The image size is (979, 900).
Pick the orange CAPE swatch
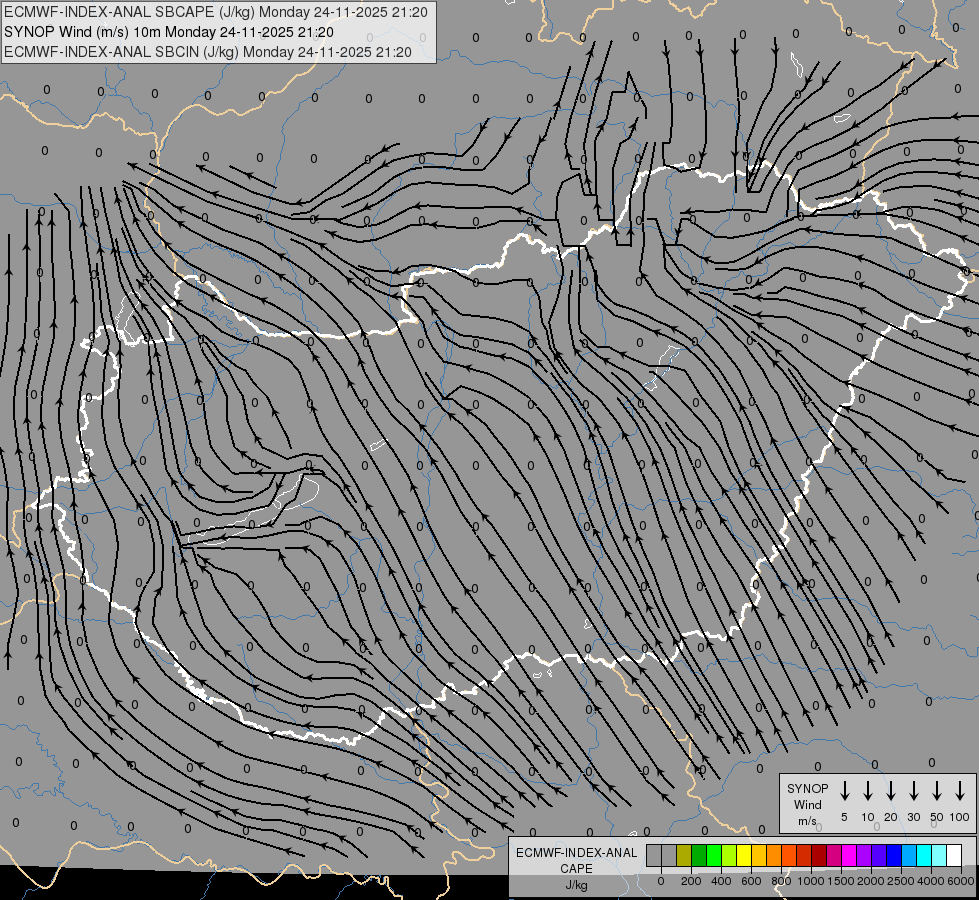pyautogui.click(x=774, y=855)
